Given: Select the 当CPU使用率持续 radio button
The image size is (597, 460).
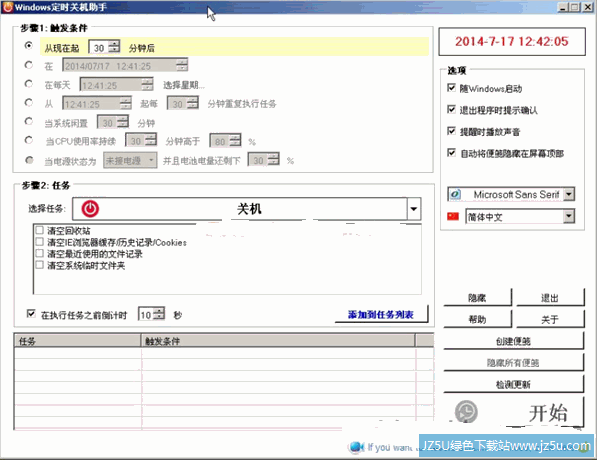Looking at the screenshot, I should click(x=29, y=140).
